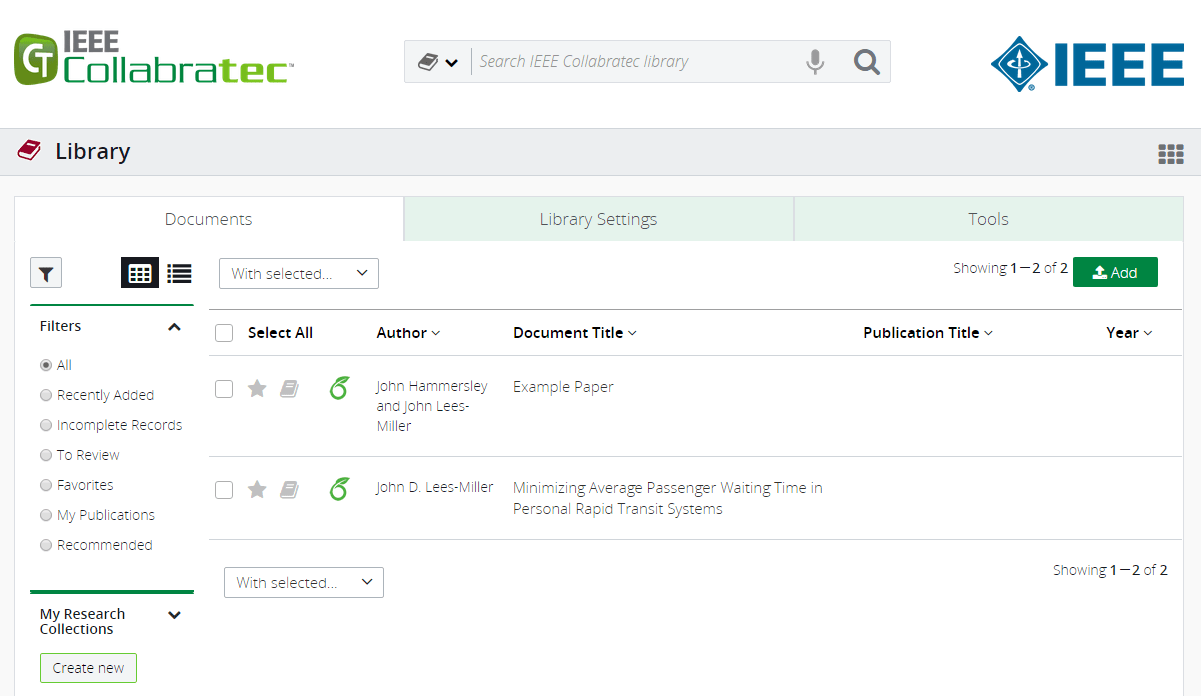The width and height of the screenshot is (1201, 696).
Task: Switch to list view layout
Action: point(179,273)
